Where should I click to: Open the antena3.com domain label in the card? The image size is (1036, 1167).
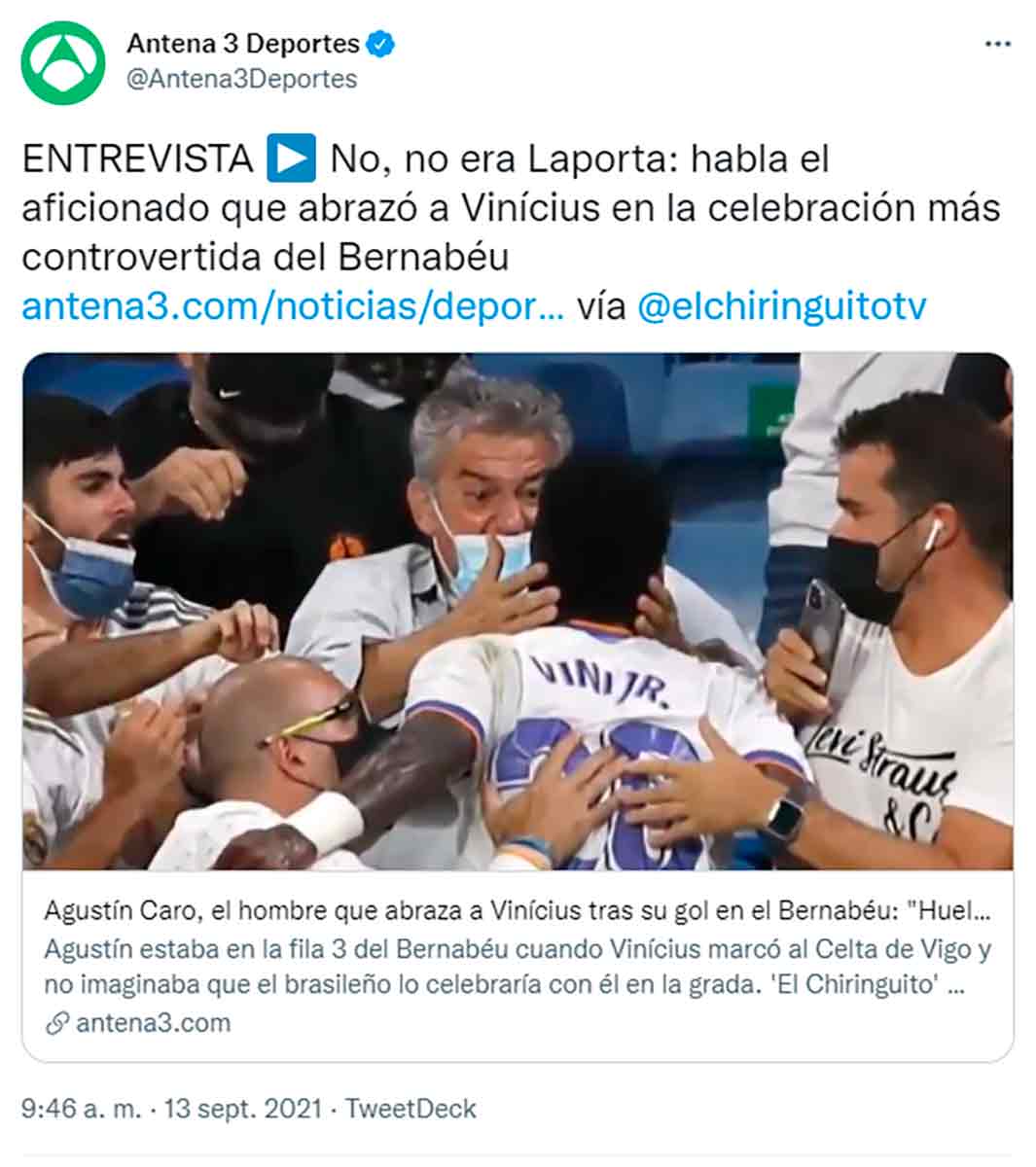click(153, 1024)
